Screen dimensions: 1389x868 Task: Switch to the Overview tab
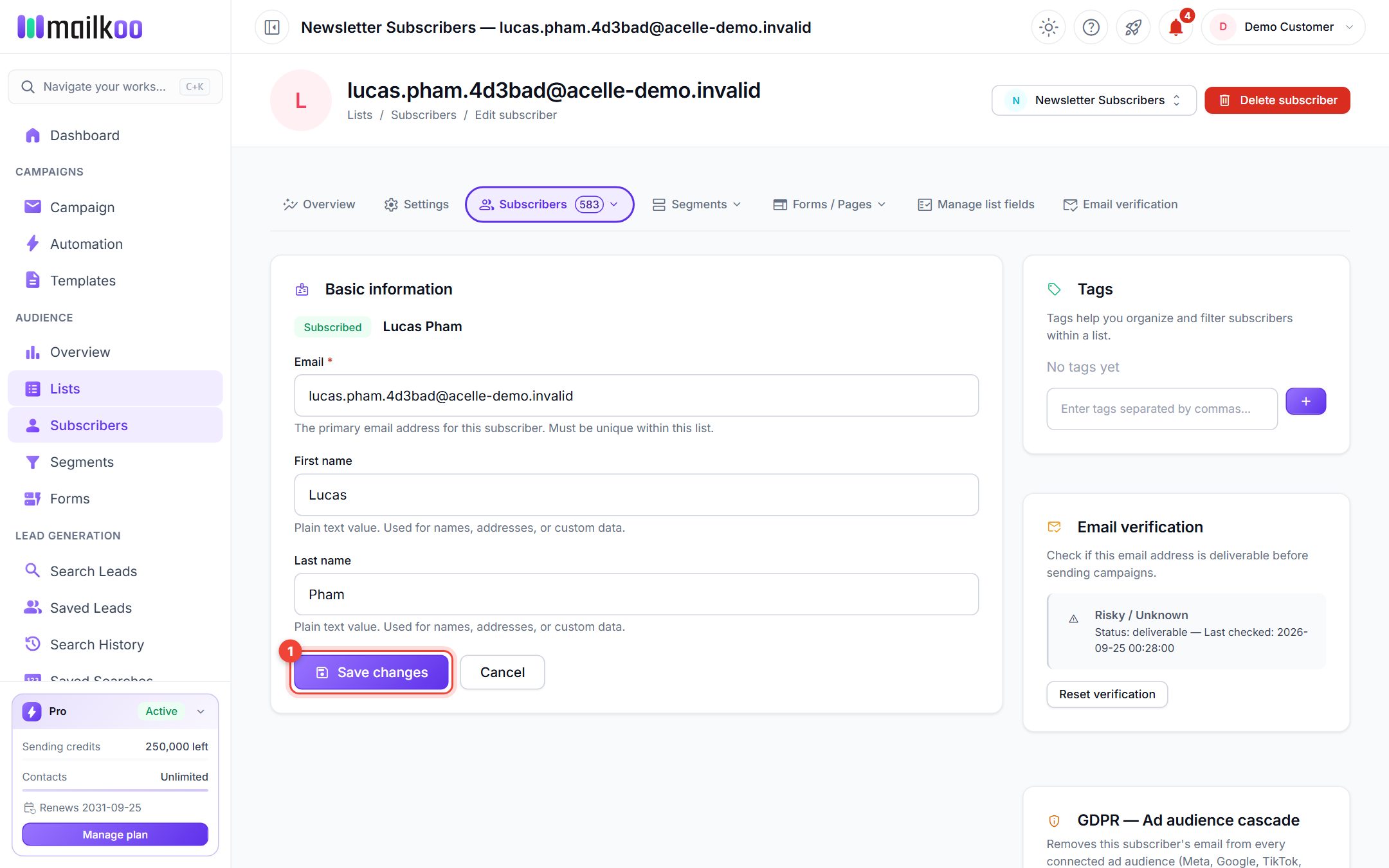click(x=319, y=204)
